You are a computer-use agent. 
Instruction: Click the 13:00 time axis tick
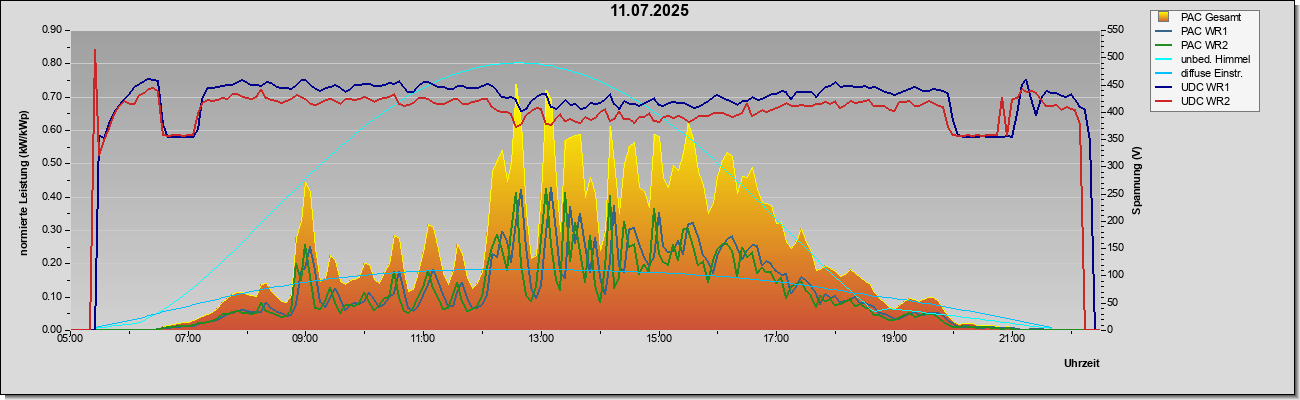click(x=541, y=338)
